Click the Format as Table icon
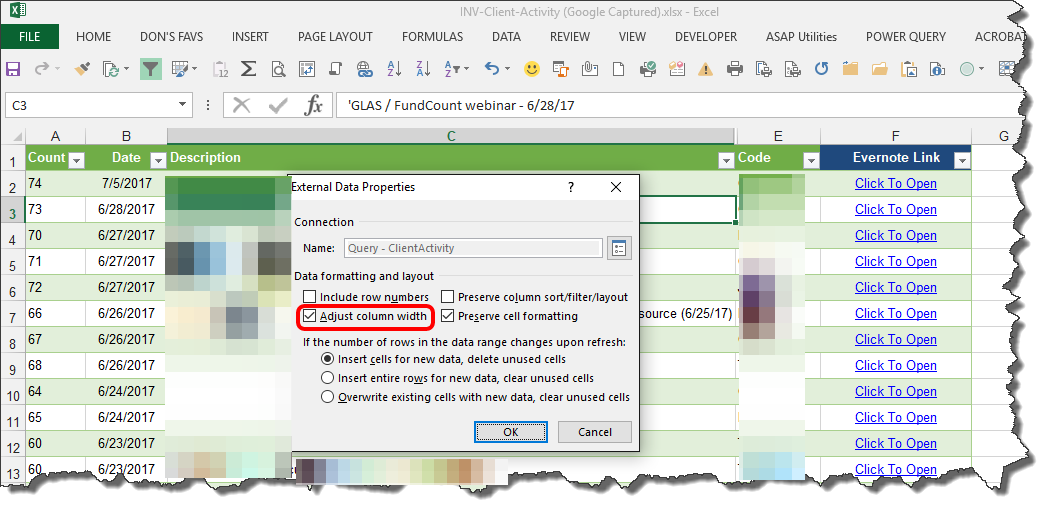1050x513 pixels. [180, 68]
